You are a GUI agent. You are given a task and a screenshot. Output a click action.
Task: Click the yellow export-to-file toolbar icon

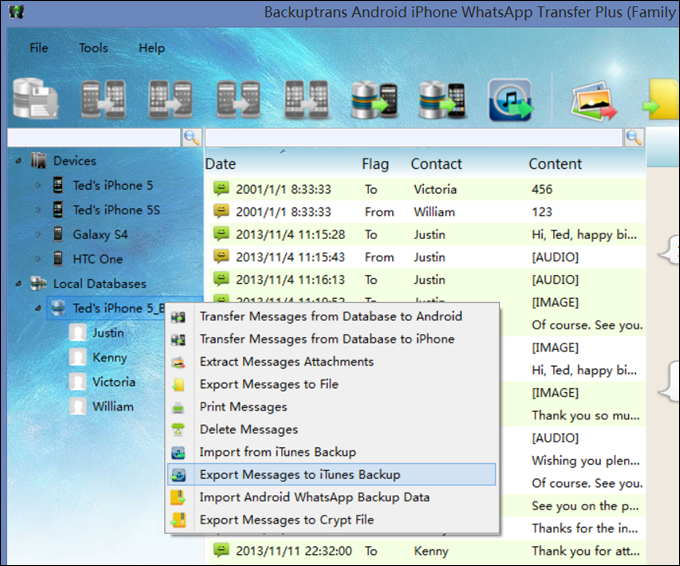(660, 100)
